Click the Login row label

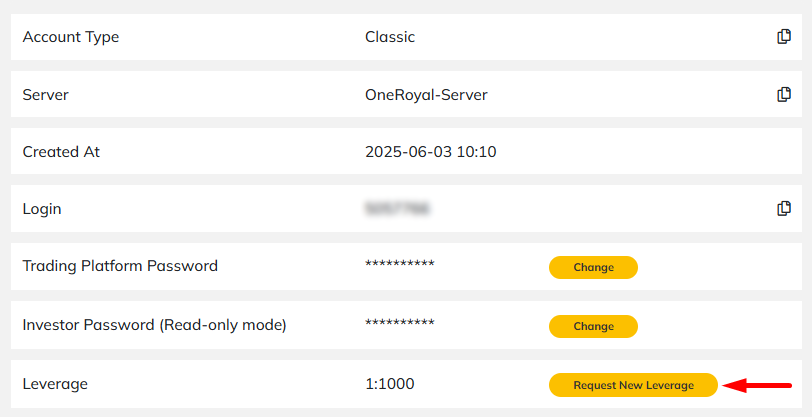point(42,209)
